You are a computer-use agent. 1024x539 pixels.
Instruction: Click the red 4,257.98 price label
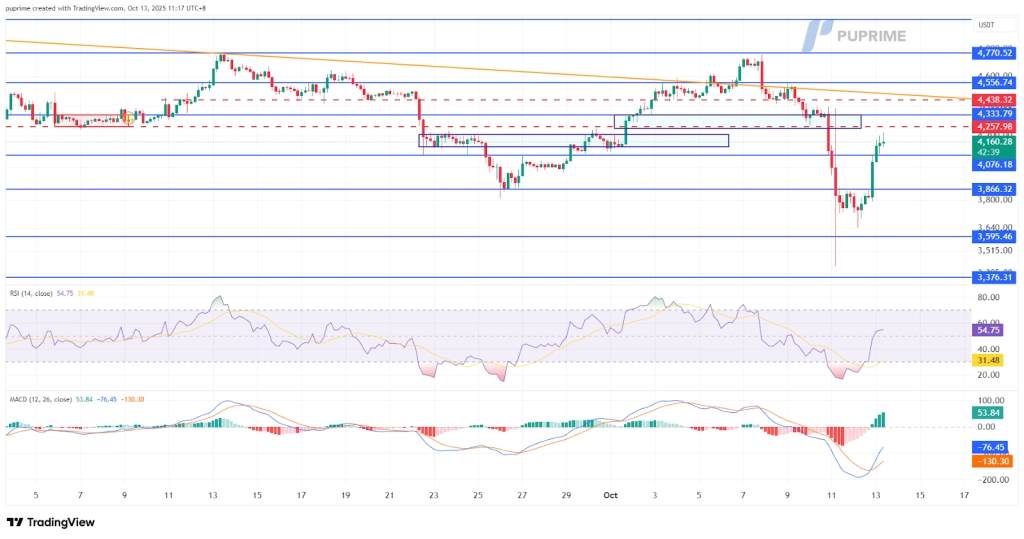(993, 127)
